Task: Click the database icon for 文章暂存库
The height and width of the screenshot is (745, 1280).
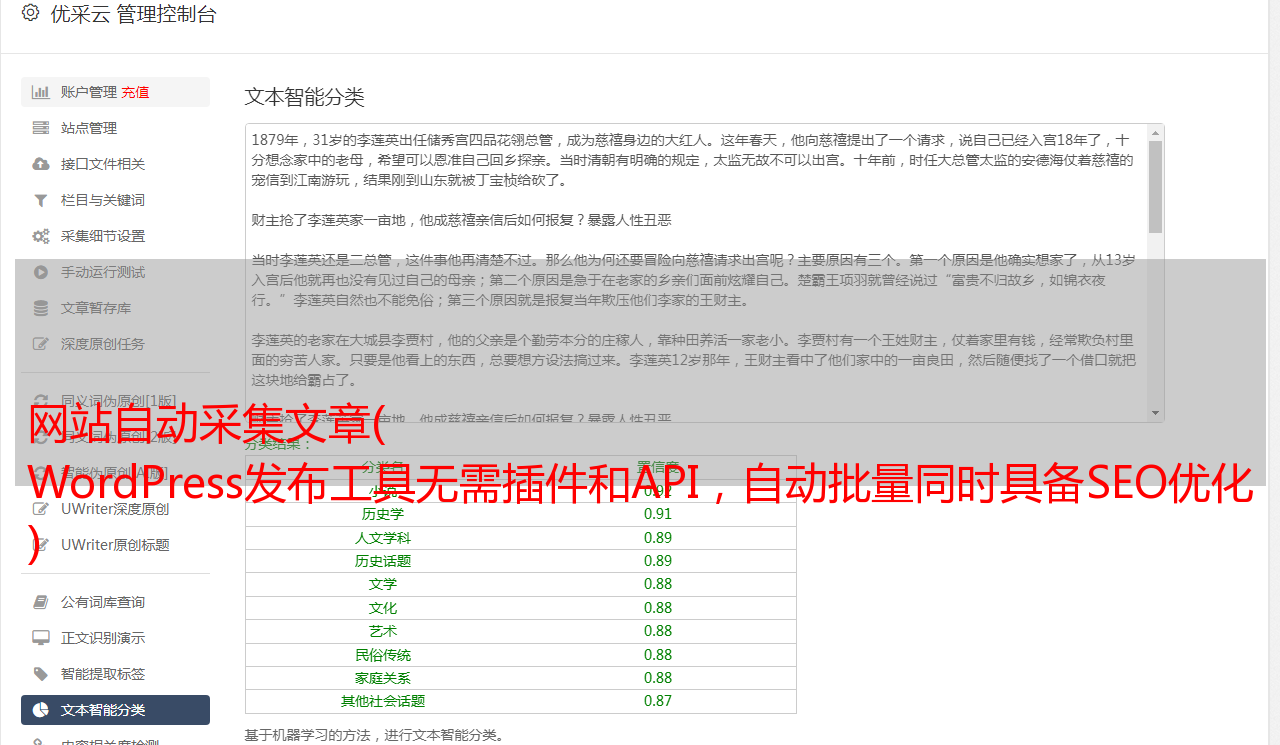Action: click(x=41, y=308)
